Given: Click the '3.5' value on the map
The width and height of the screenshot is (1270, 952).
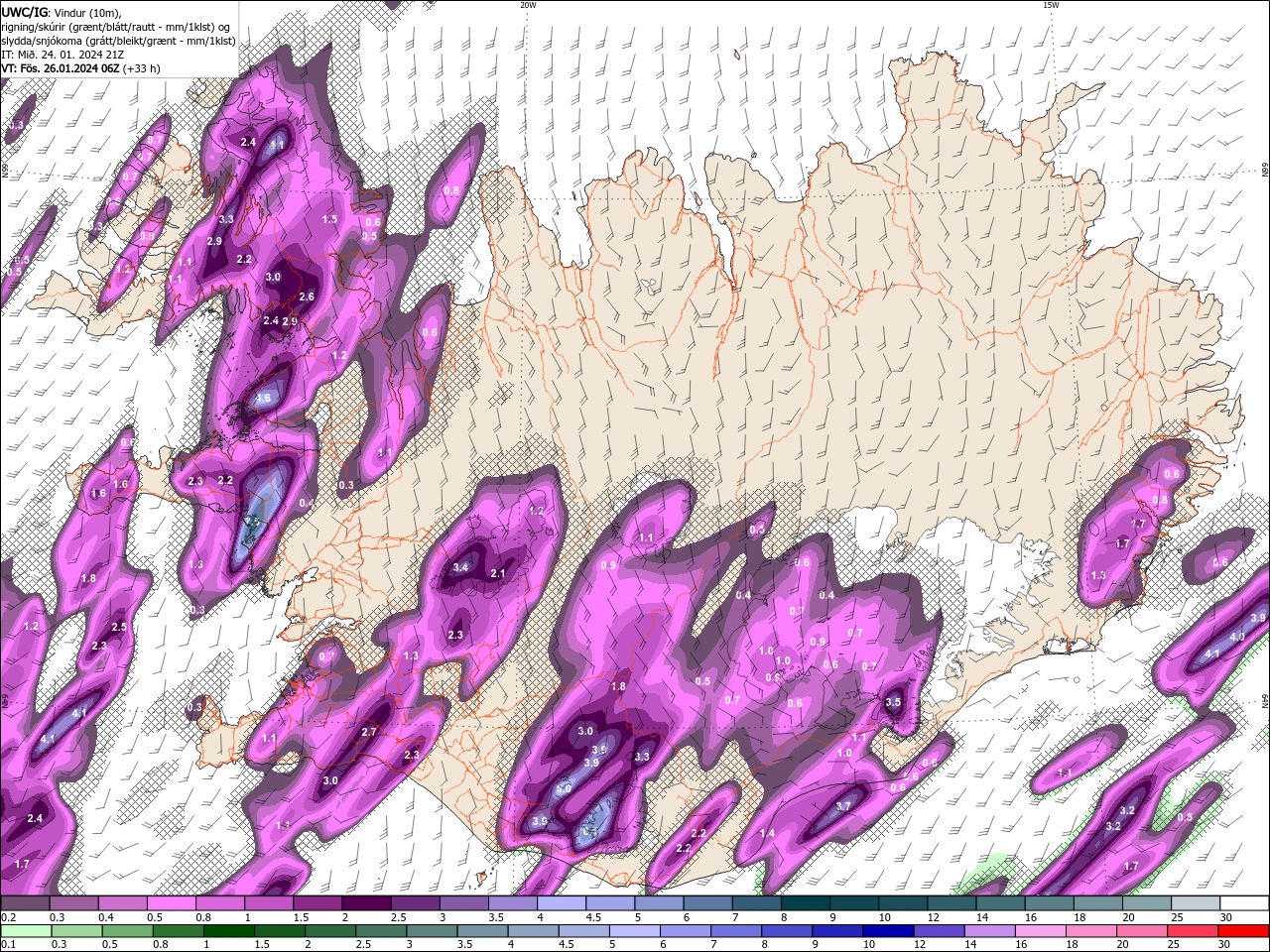Looking at the screenshot, I should (893, 703).
